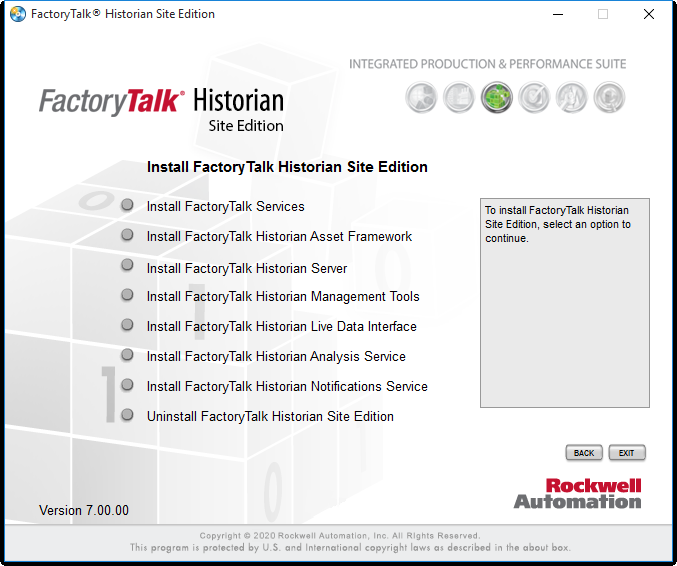Click the gray wrench suite icon

pos(572,98)
